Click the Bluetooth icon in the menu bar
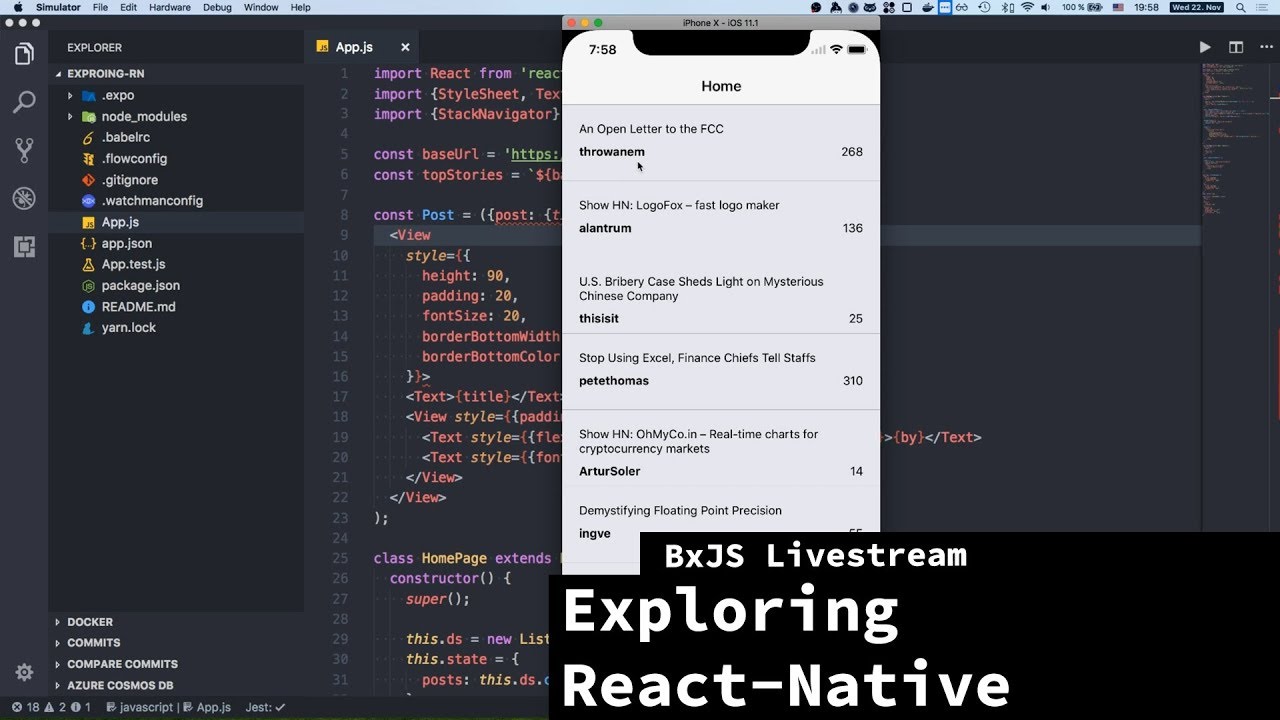The height and width of the screenshot is (720, 1280). point(1005,7)
